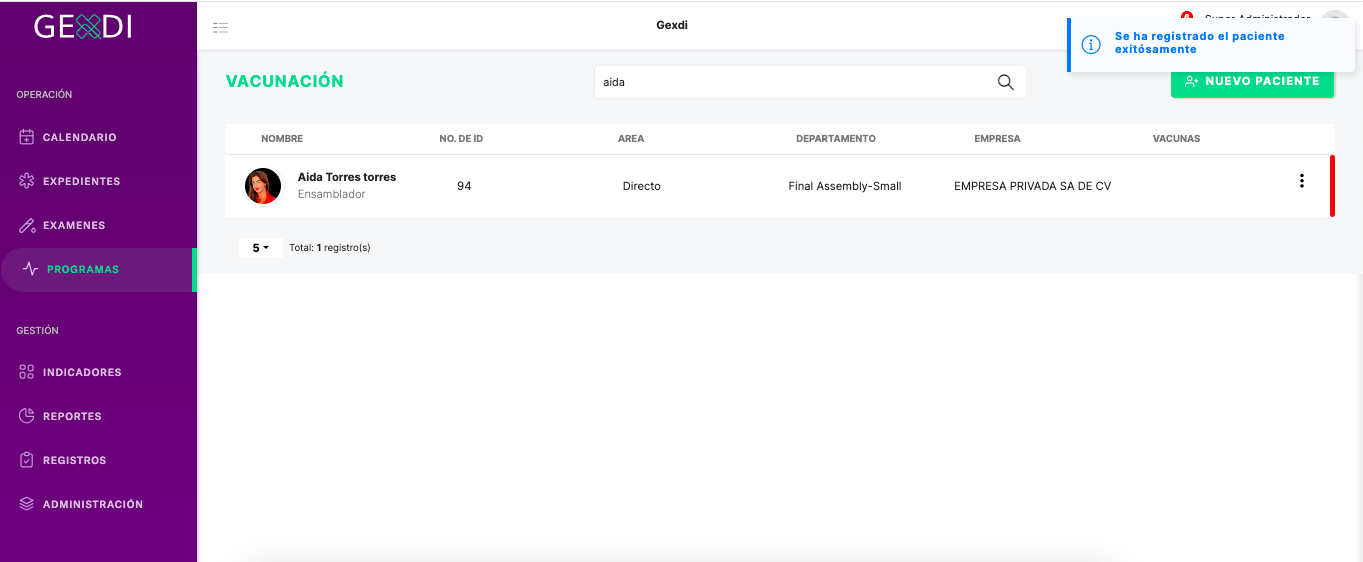Click the success notification message
The image size is (1363, 562).
pos(1200,42)
